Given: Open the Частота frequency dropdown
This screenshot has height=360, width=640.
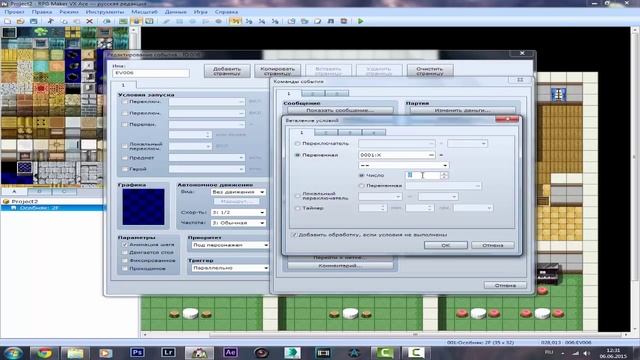Looking at the screenshot, I should tap(238, 223).
